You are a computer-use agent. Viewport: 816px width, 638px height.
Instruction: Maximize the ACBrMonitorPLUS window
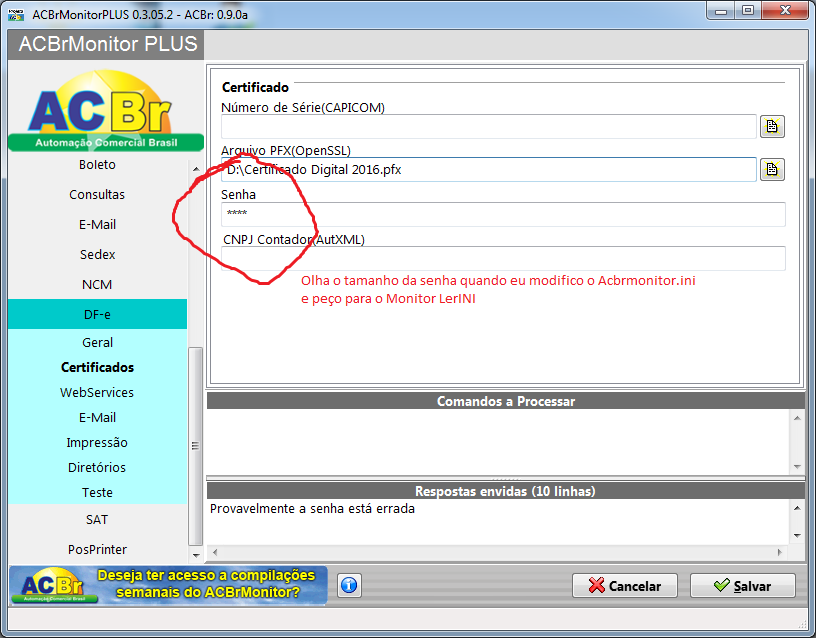[748, 11]
